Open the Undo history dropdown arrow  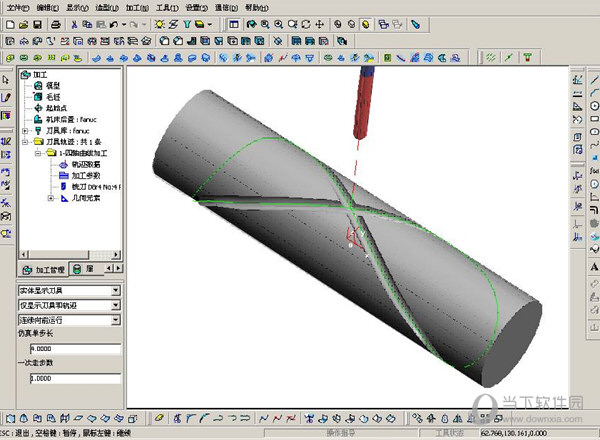click(124, 25)
